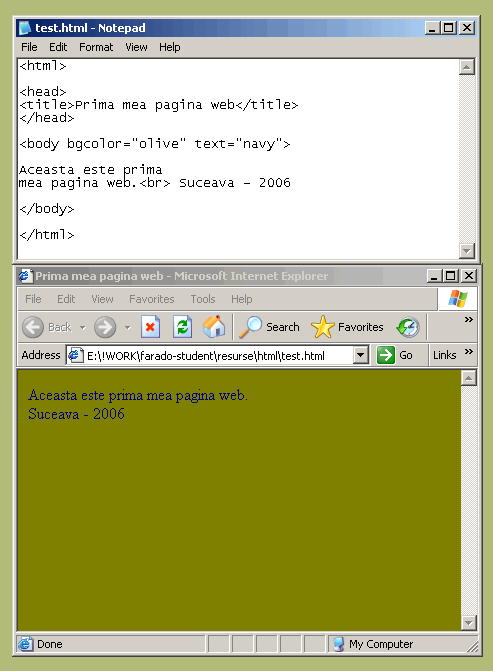Refresh the page with green arrows icon
The width and height of the screenshot is (493, 671).
pyautogui.click(x=182, y=327)
